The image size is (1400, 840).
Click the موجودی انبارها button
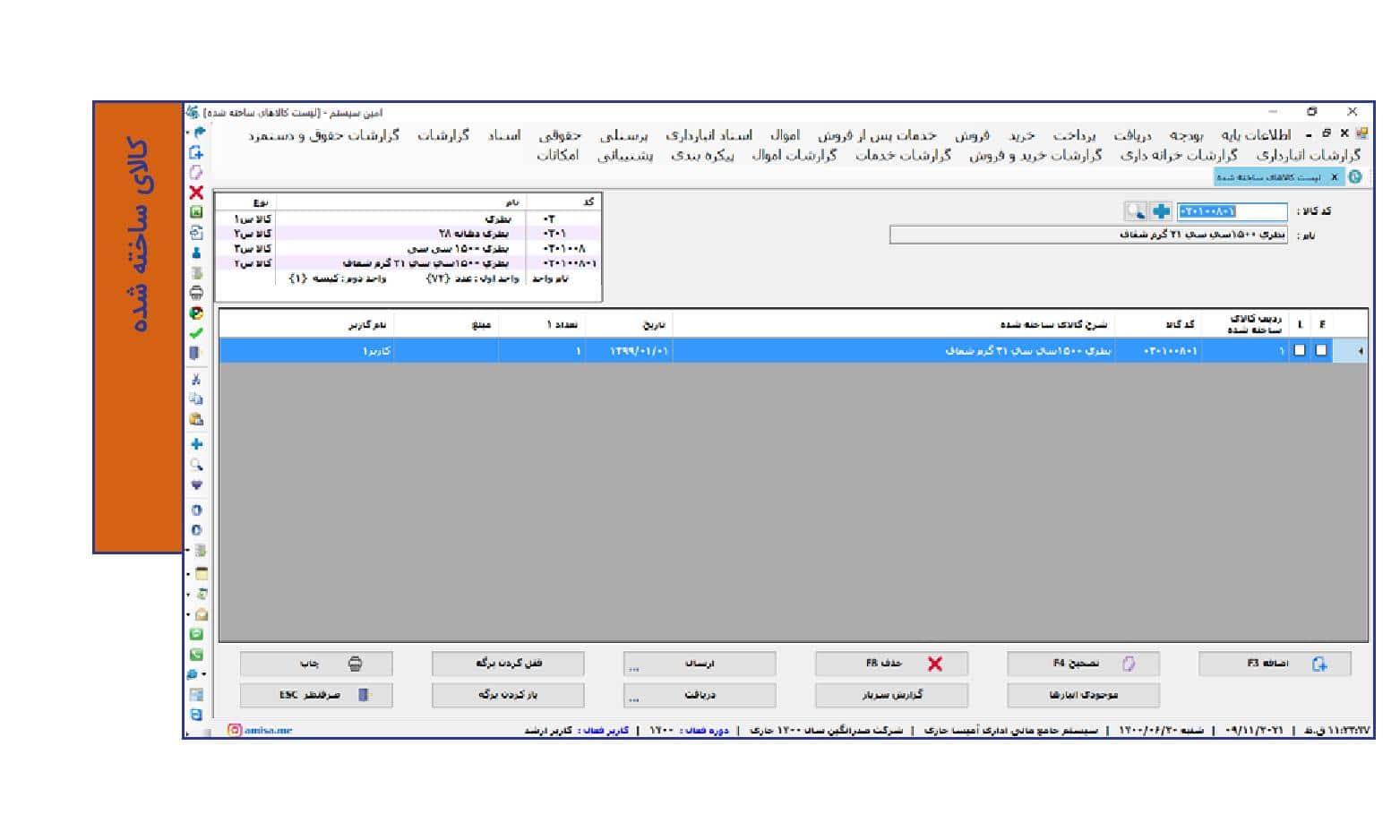(x=1083, y=695)
